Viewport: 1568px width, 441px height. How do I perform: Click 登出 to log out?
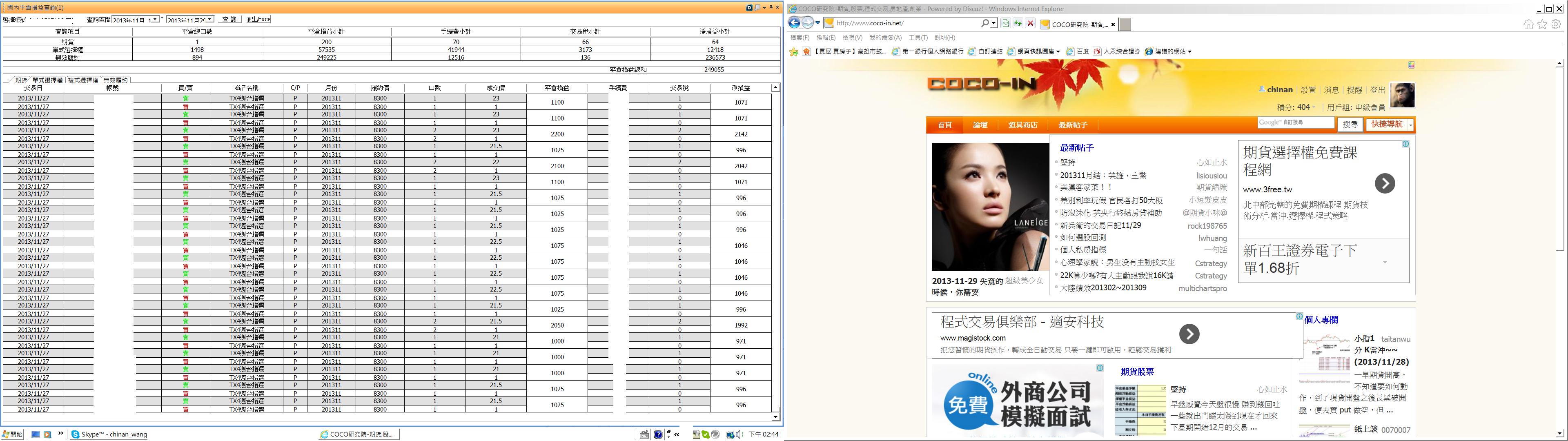(1377, 89)
